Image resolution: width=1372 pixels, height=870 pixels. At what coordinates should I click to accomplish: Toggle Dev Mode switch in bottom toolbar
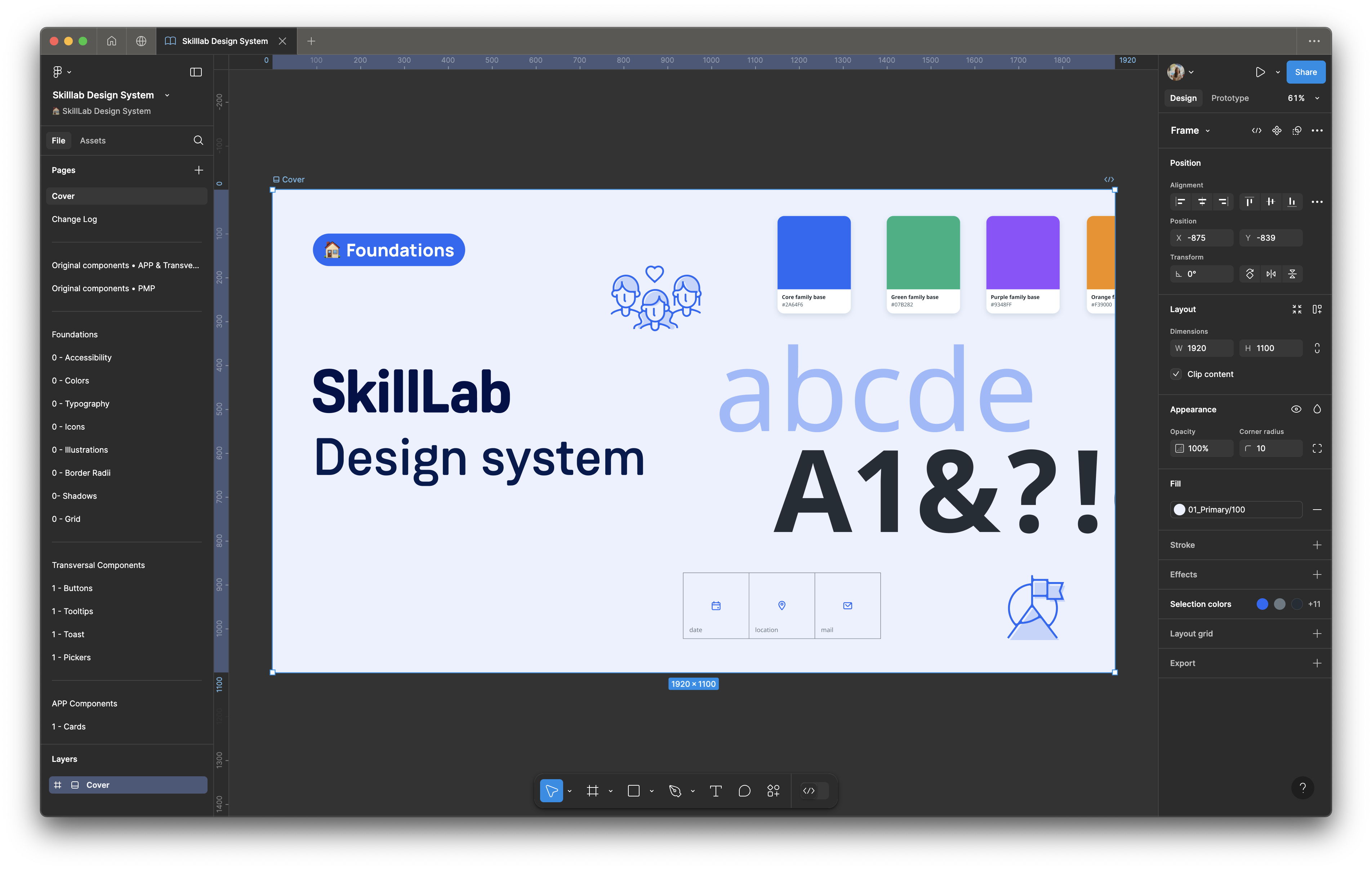[x=815, y=791]
